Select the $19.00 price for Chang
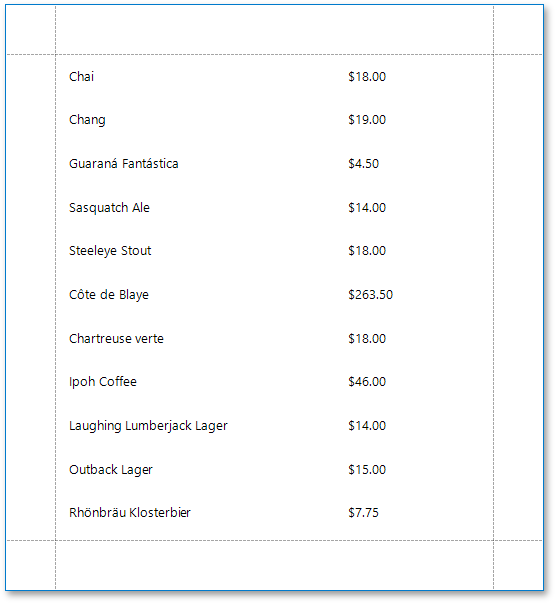 (x=367, y=120)
